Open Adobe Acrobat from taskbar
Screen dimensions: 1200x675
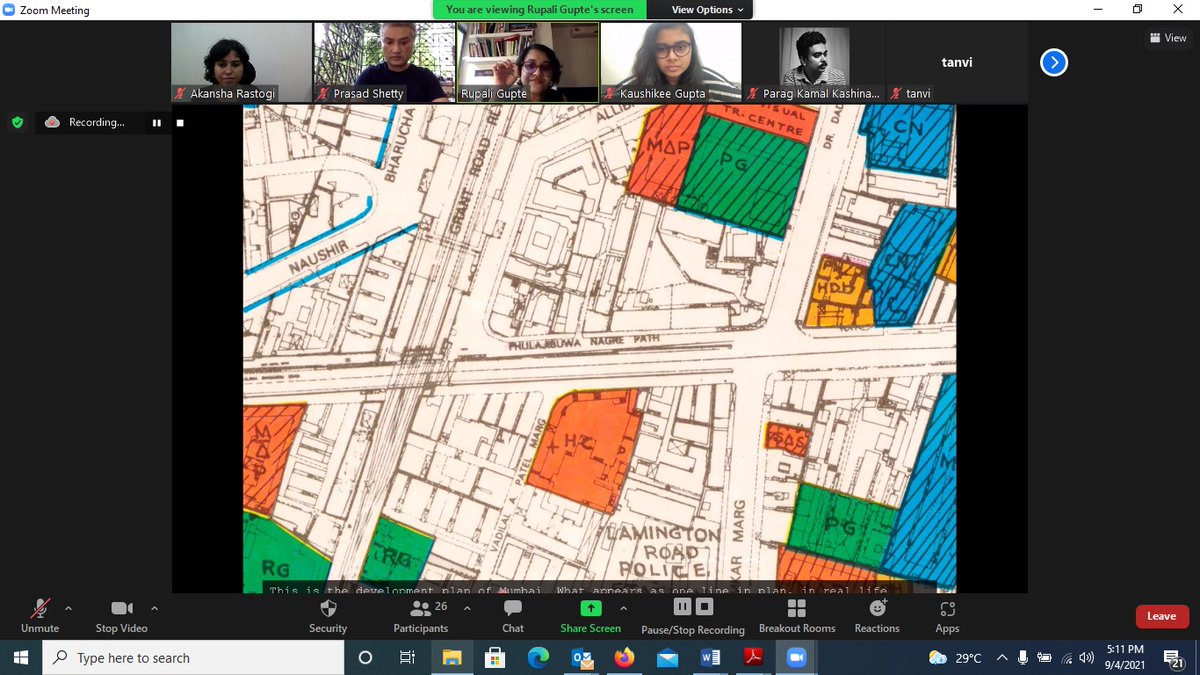pos(754,658)
